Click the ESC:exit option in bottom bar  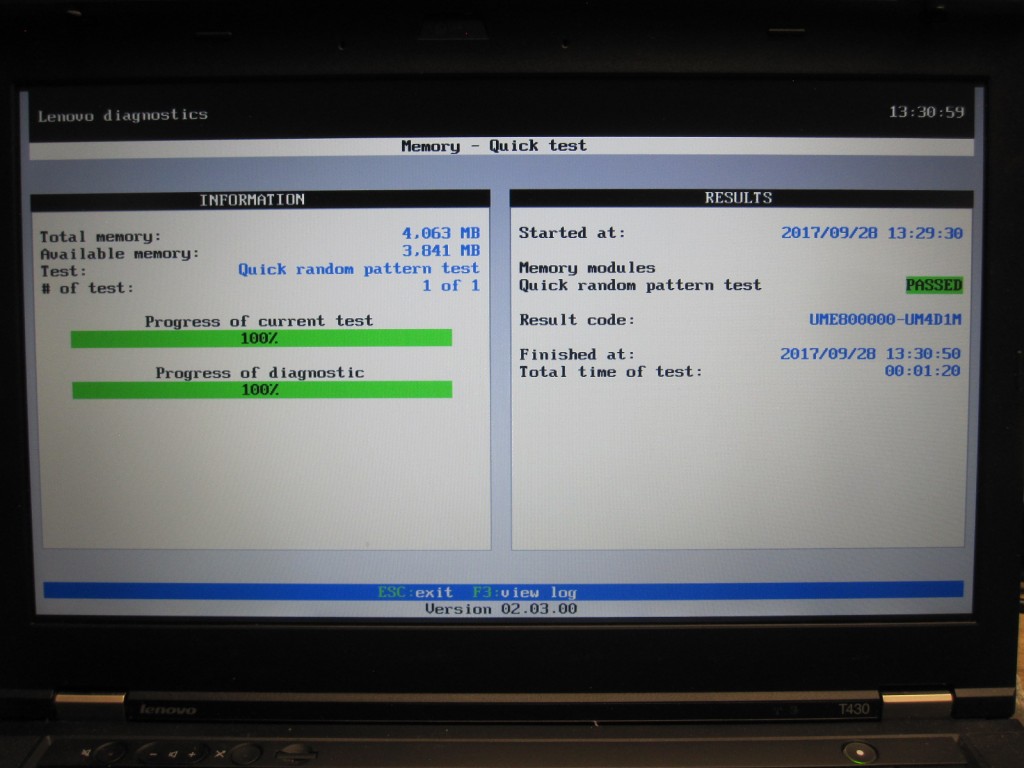[415, 592]
